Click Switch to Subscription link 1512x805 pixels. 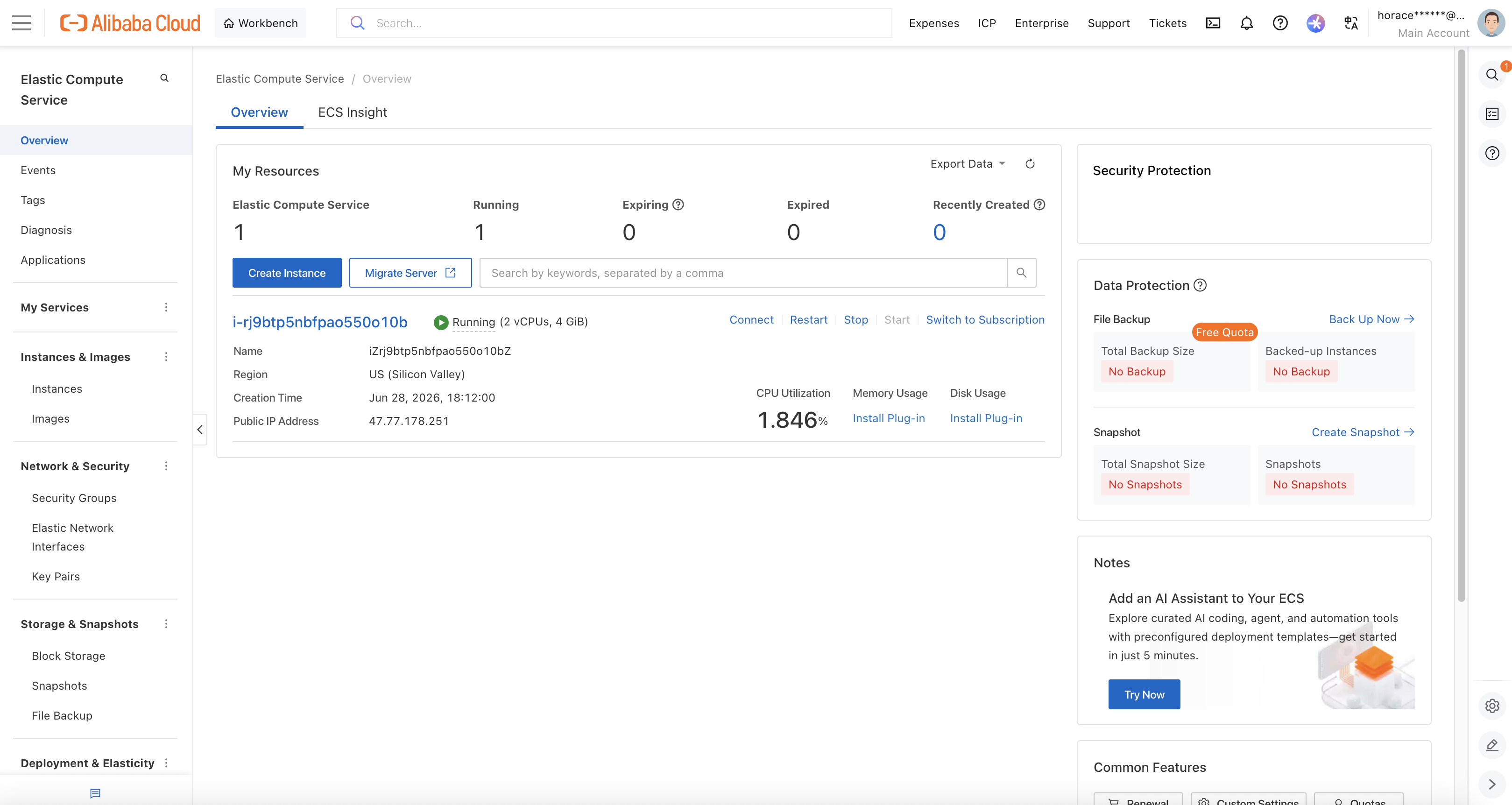pos(985,320)
